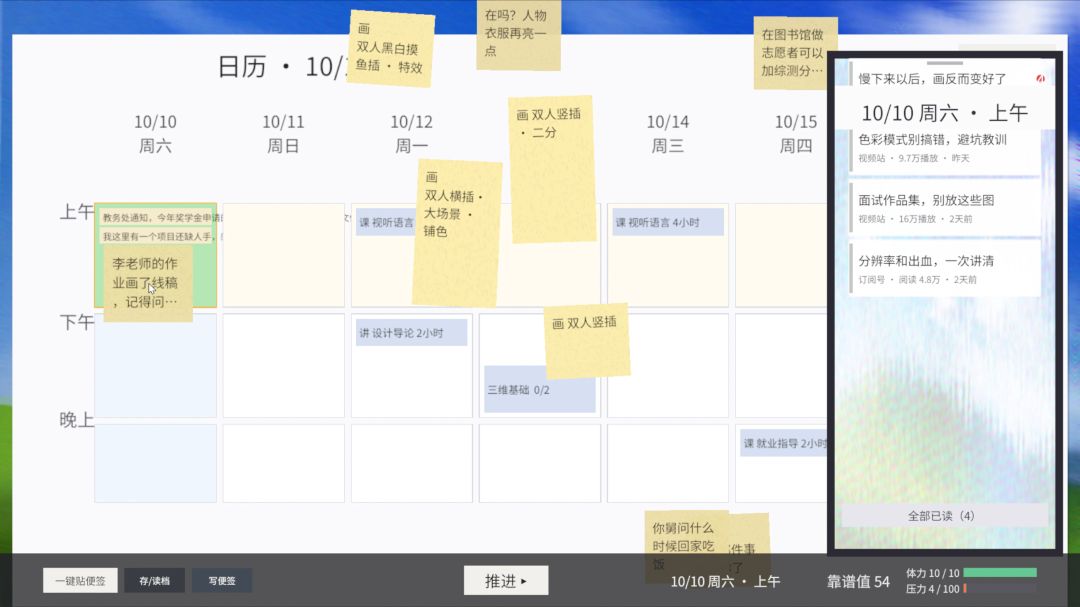Click the 上午 row label
This screenshot has height=607, width=1080.
pos(76,212)
